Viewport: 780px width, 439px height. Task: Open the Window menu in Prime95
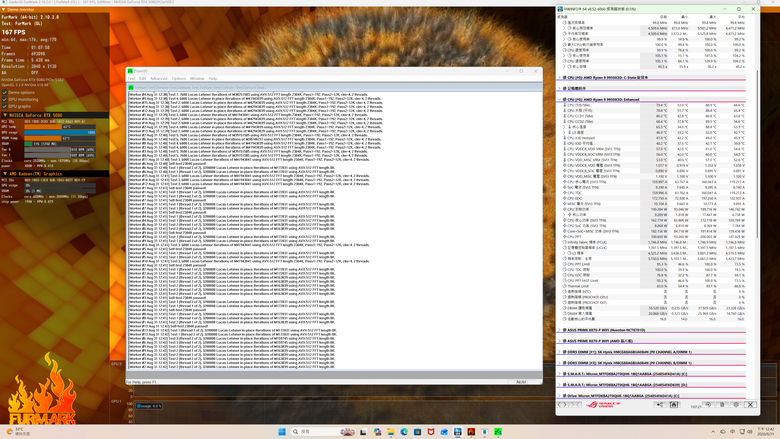(x=197, y=79)
